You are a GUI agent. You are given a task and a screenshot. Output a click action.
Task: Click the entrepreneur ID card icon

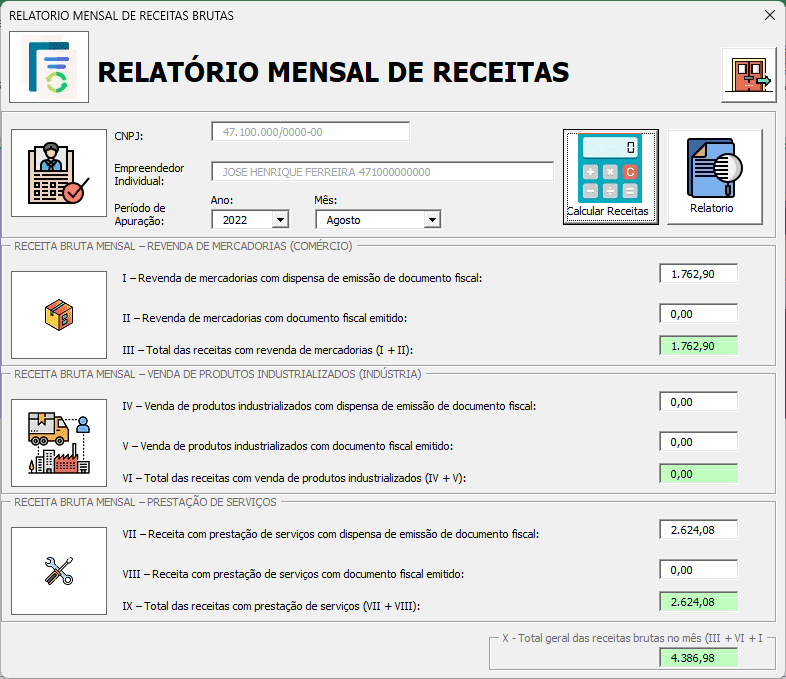tap(59, 173)
